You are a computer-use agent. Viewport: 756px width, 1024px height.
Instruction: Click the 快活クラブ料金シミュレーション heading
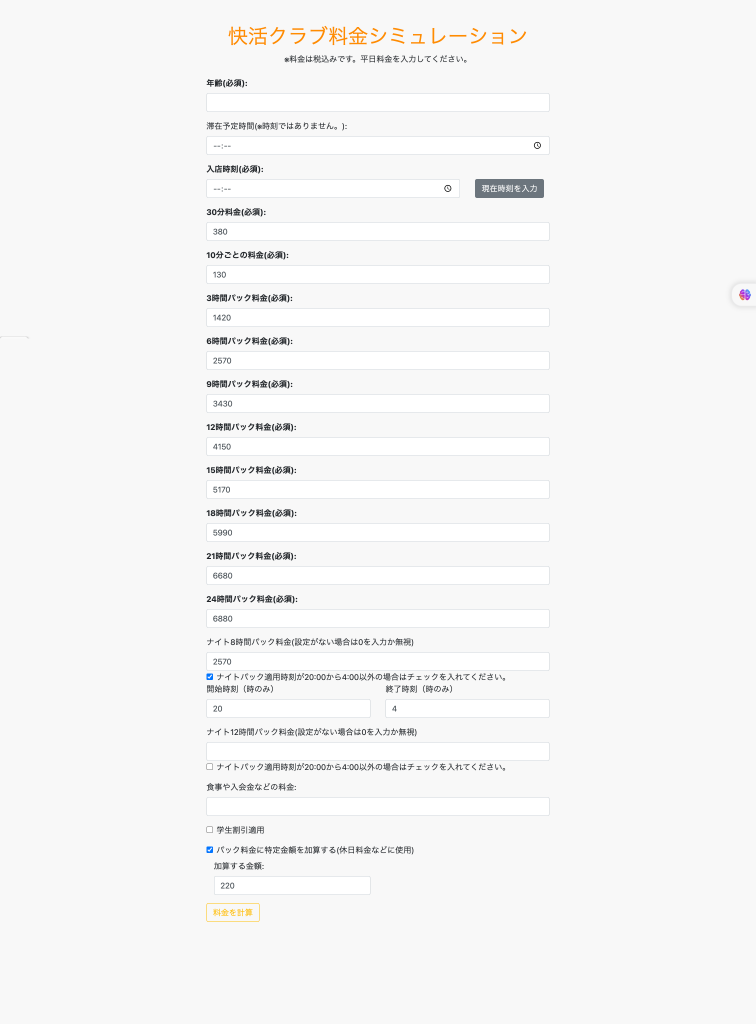tap(378, 36)
